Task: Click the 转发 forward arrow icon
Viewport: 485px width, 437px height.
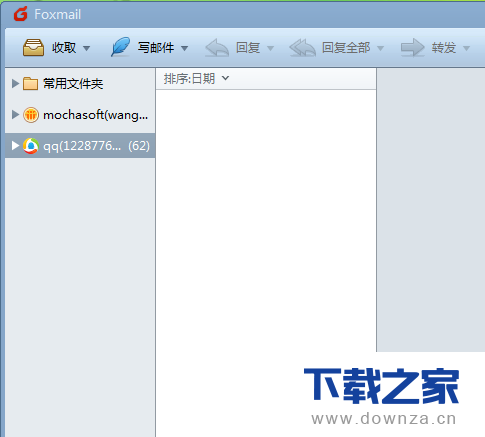Action: pos(413,48)
